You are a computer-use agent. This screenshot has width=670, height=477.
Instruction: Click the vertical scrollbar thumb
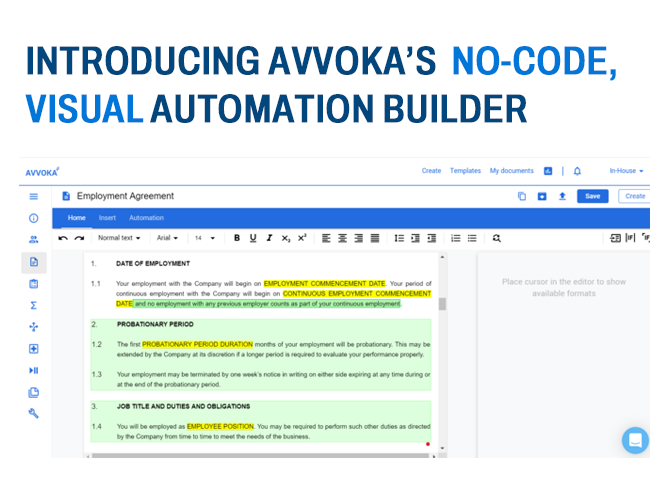[442, 304]
